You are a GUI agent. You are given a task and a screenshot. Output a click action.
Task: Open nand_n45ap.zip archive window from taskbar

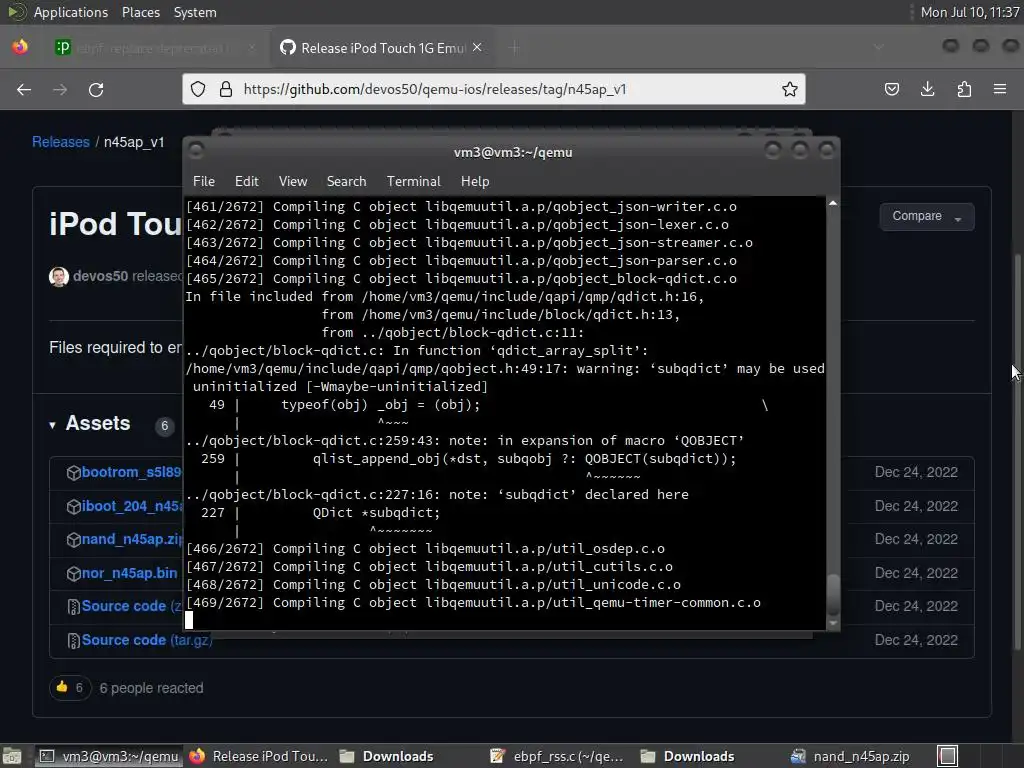pos(851,756)
